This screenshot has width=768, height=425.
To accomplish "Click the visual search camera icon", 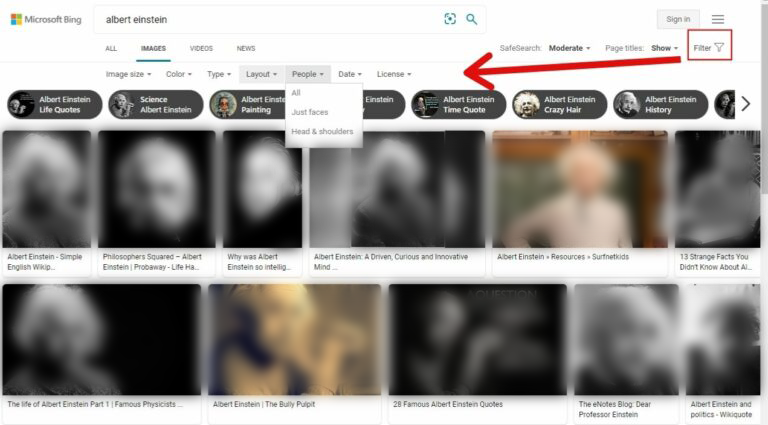I will click(450, 19).
